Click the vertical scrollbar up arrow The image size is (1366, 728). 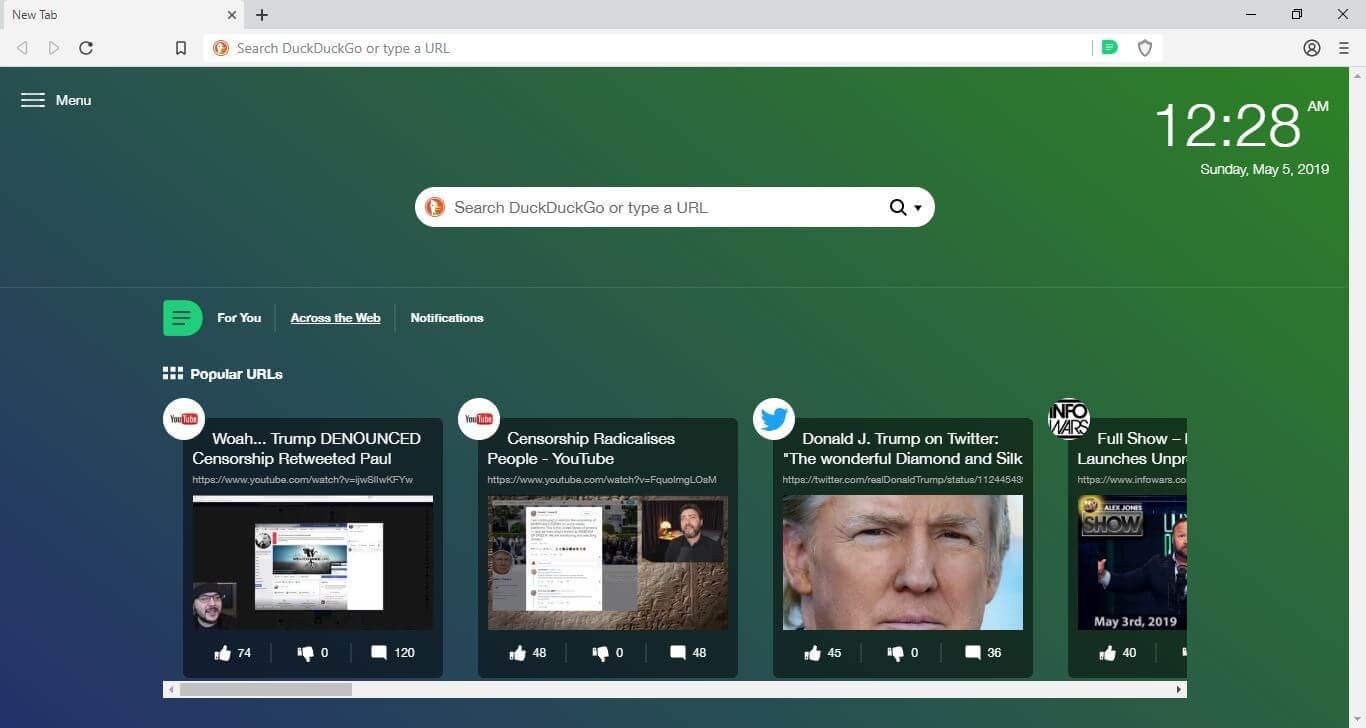pyautogui.click(x=1358, y=74)
